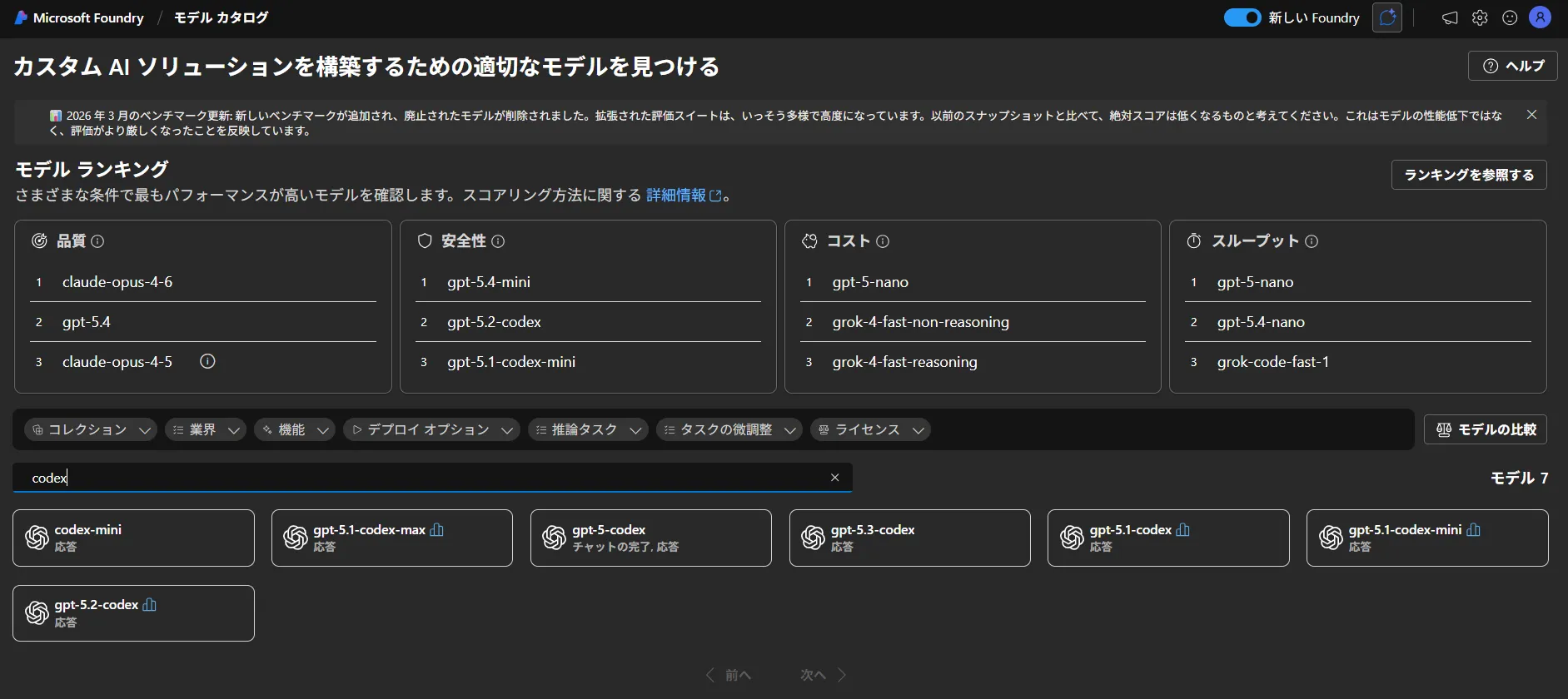Go to next page with 次へ
This screenshot has width=1568, height=699.
824,675
